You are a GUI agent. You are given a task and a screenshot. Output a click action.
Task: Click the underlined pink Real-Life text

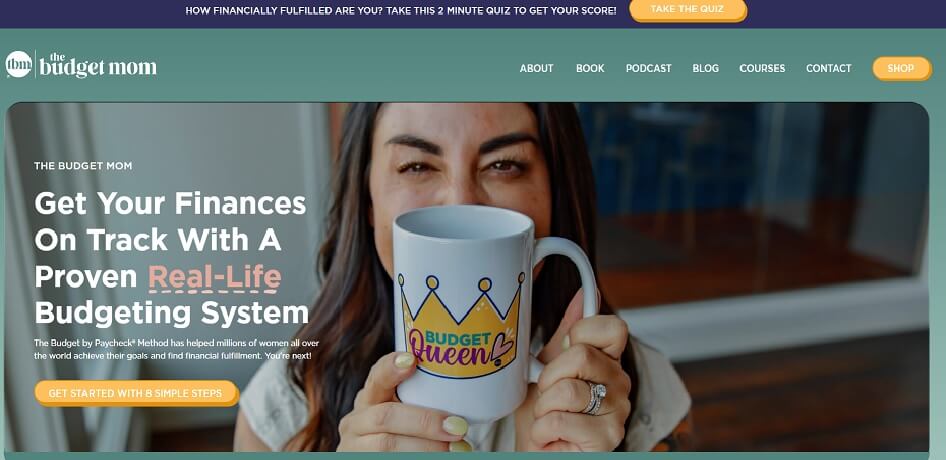coord(215,278)
